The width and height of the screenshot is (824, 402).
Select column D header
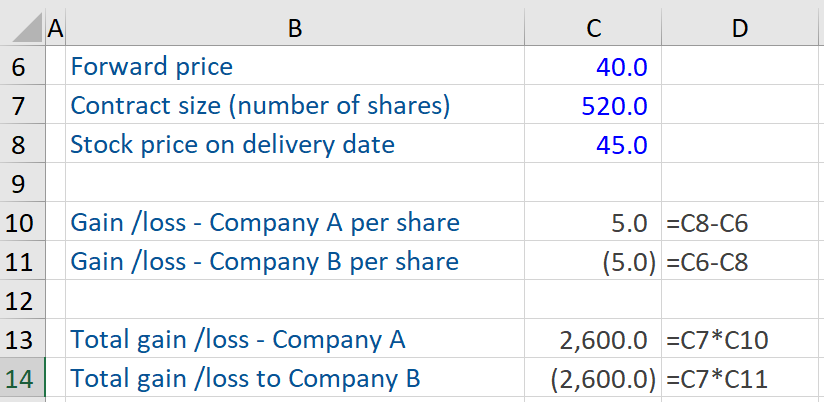point(740,29)
